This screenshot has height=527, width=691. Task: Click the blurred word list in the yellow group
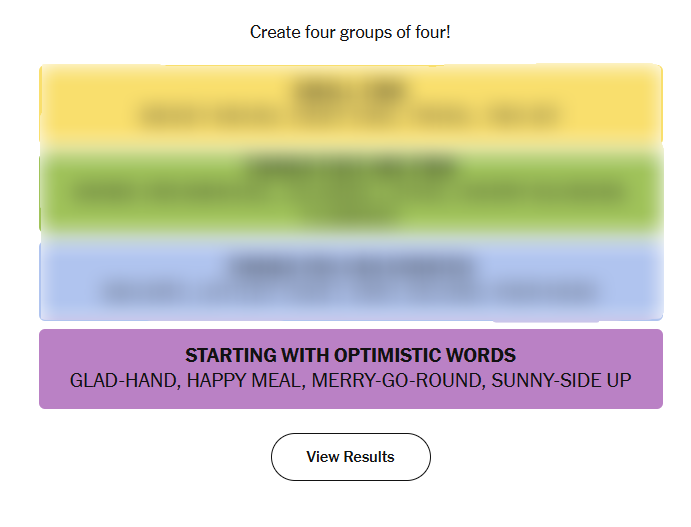pyautogui.click(x=350, y=116)
